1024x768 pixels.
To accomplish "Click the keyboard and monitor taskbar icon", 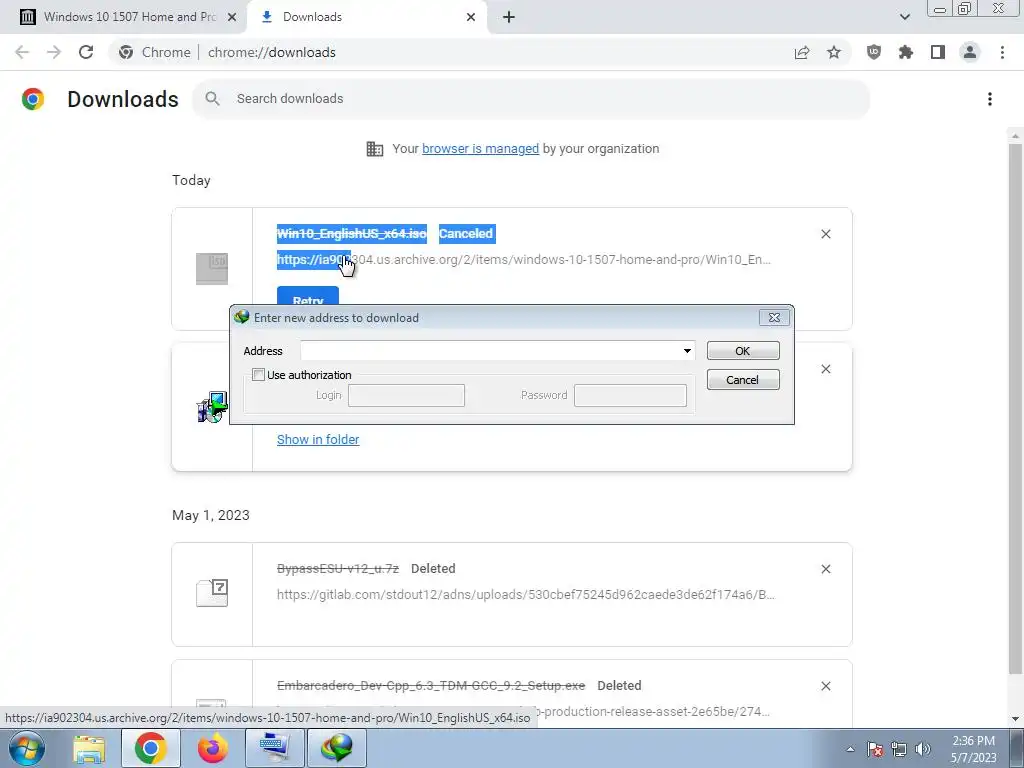I will point(274,749).
